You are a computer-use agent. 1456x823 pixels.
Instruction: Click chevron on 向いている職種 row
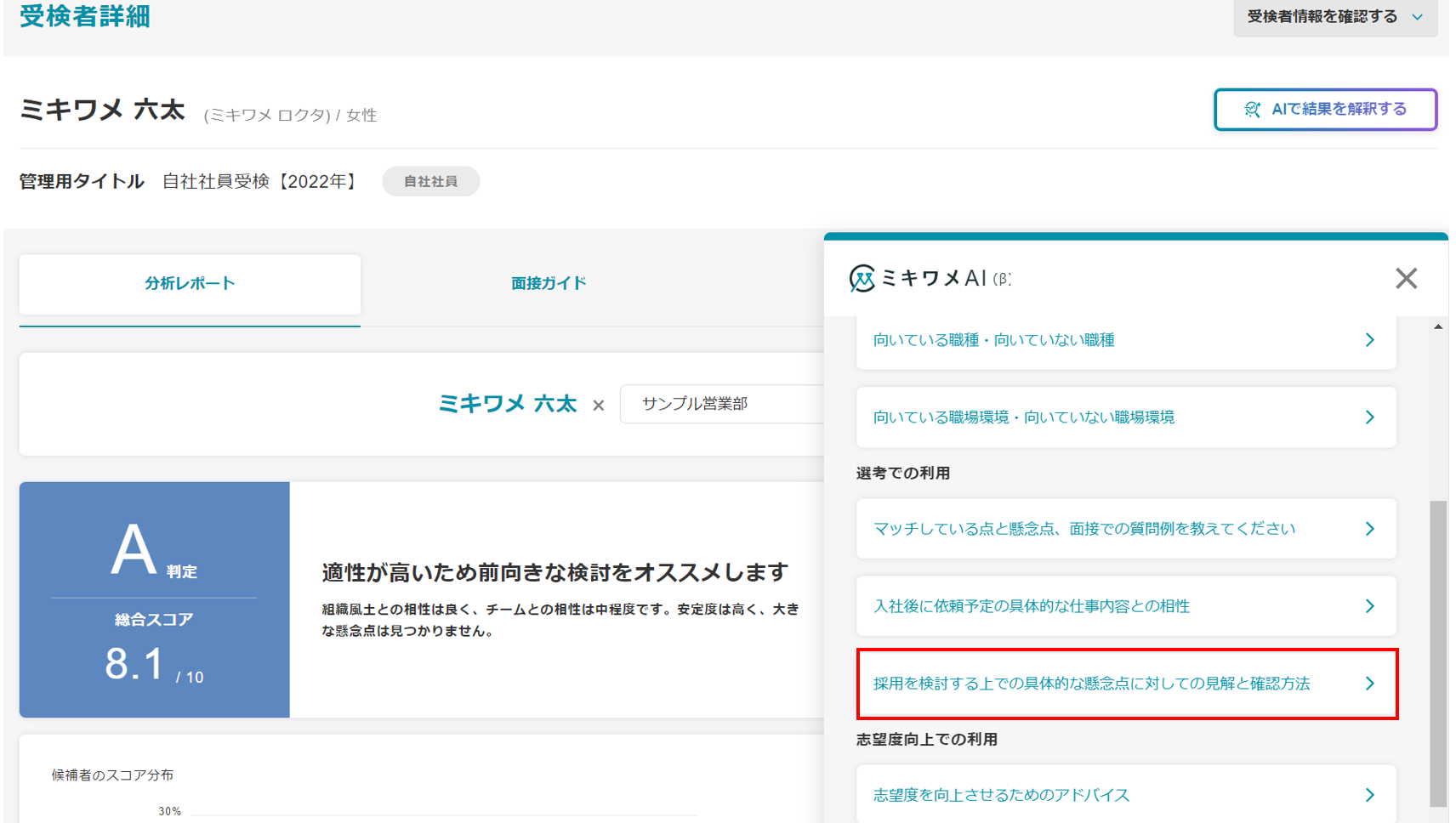pyautogui.click(x=1369, y=340)
